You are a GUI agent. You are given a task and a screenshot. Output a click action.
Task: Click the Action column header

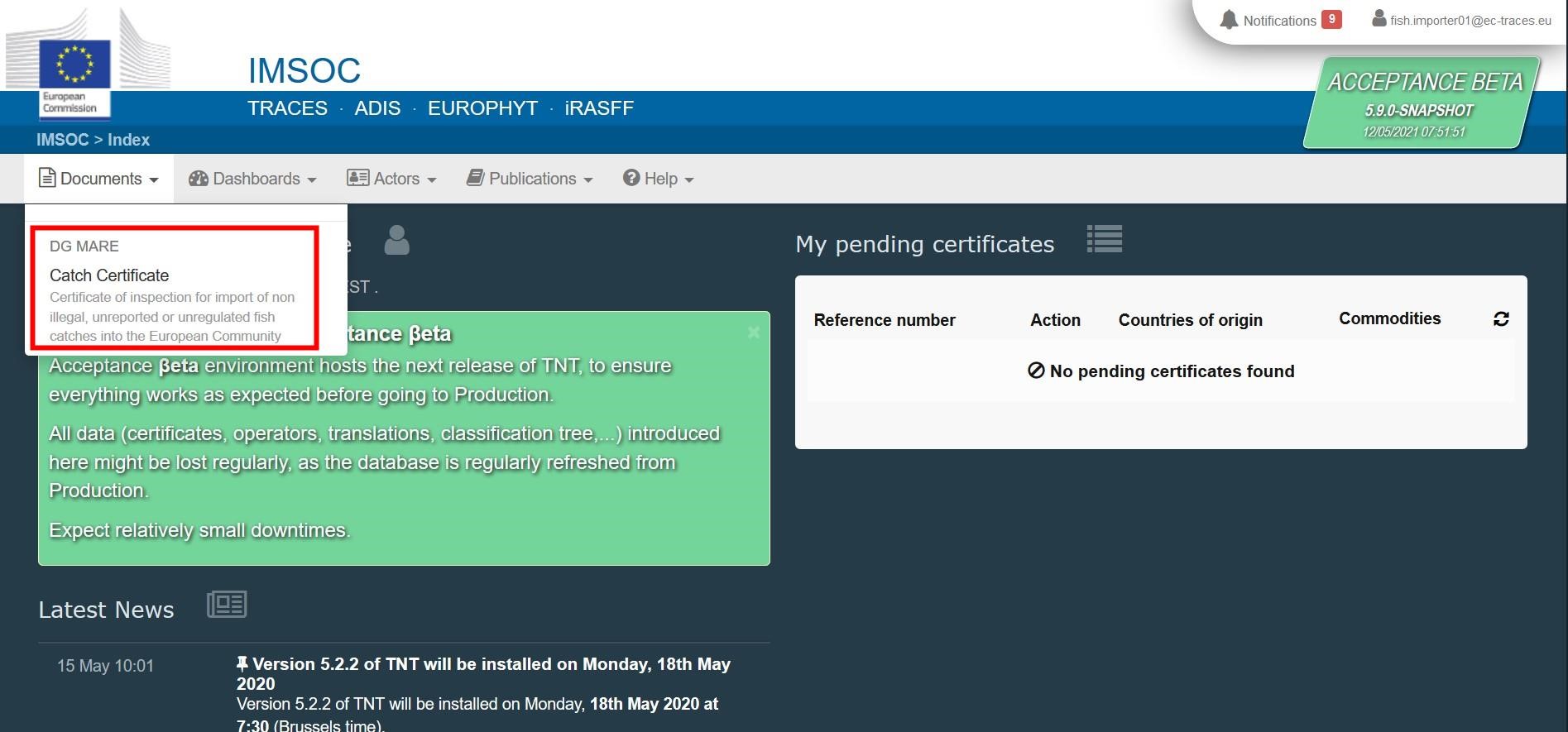coord(1055,320)
